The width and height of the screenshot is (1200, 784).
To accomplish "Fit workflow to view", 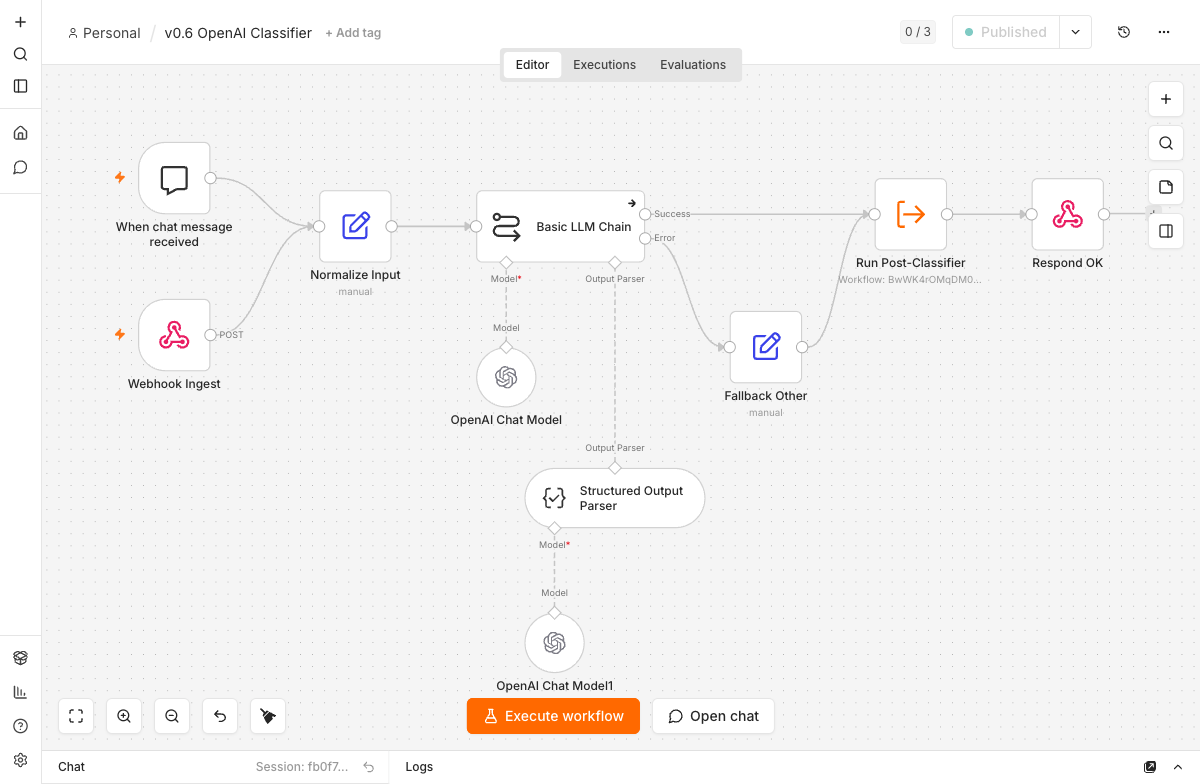I will pyautogui.click(x=76, y=716).
